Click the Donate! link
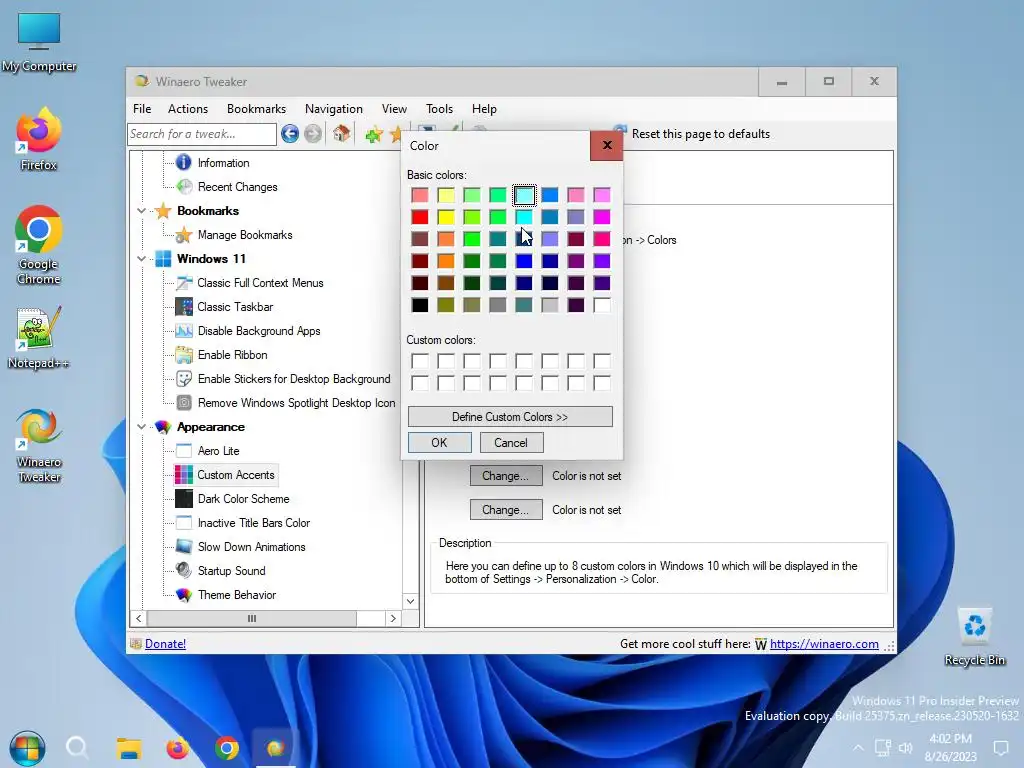The width and height of the screenshot is (1024, 768). click(165, 644)
